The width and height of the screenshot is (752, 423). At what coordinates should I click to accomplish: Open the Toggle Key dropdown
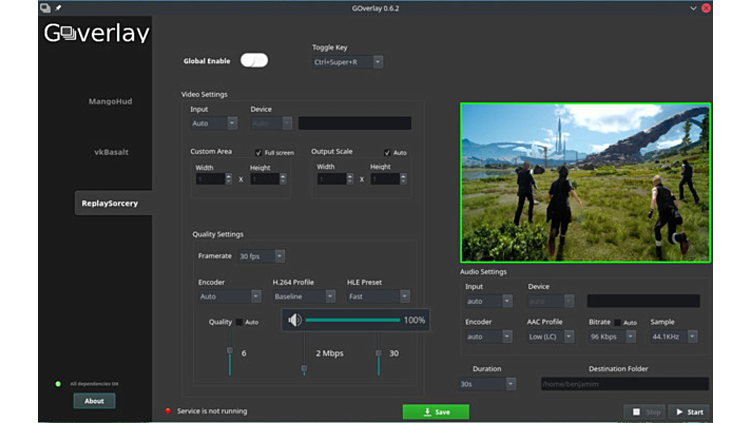click(x=348, y=62)
